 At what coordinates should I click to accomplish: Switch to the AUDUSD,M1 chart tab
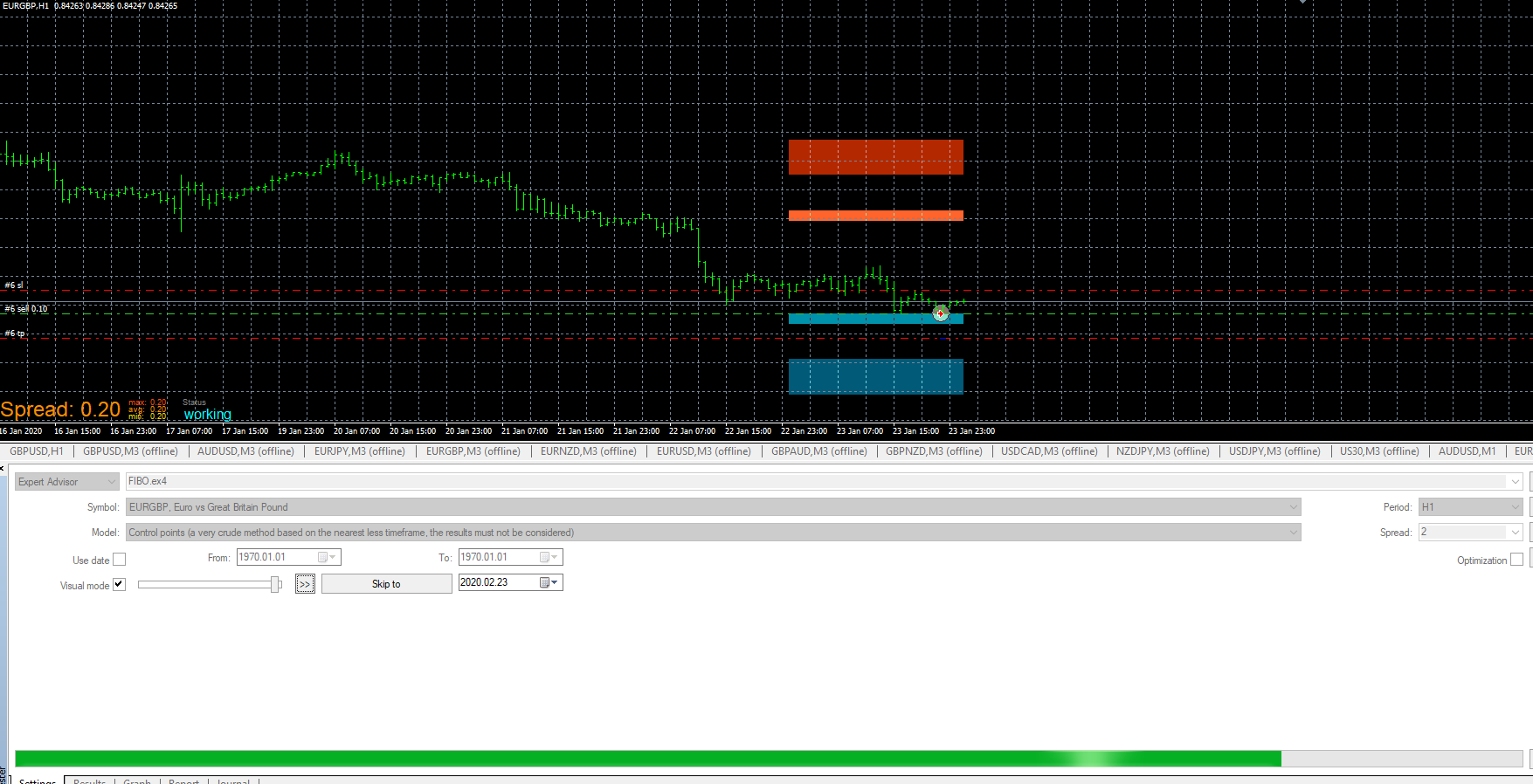coord(1467,451)
